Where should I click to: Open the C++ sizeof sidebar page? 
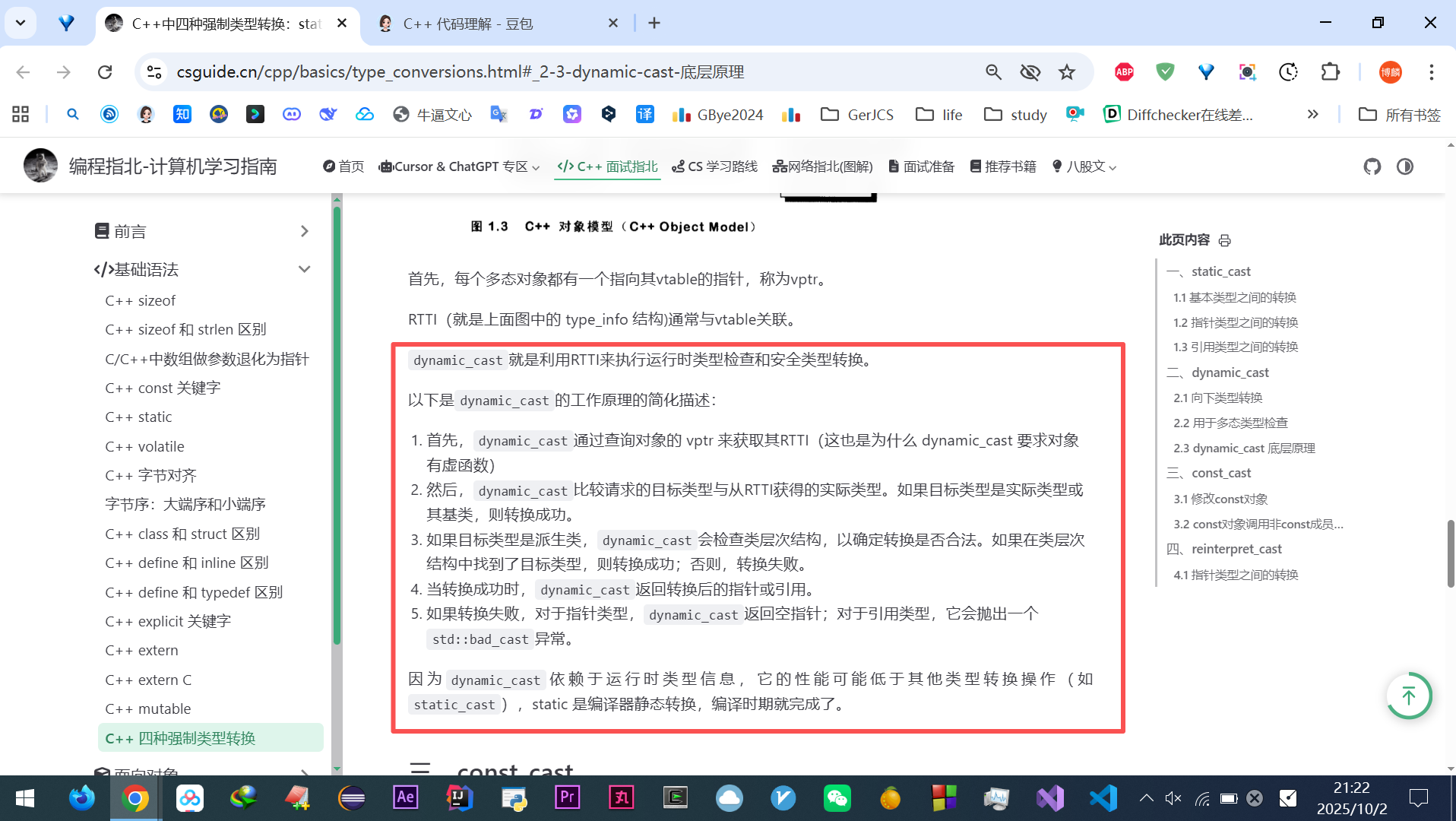pyautogui.click(x=140, y=301)
